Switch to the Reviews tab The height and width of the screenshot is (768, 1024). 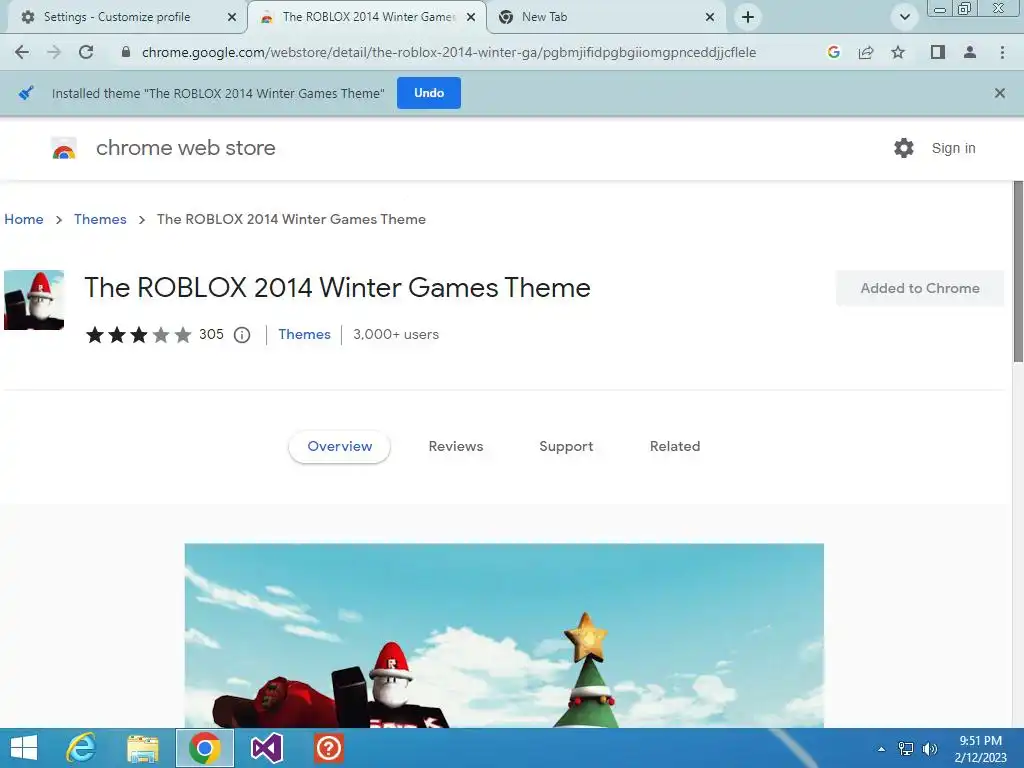click(456, 447)
